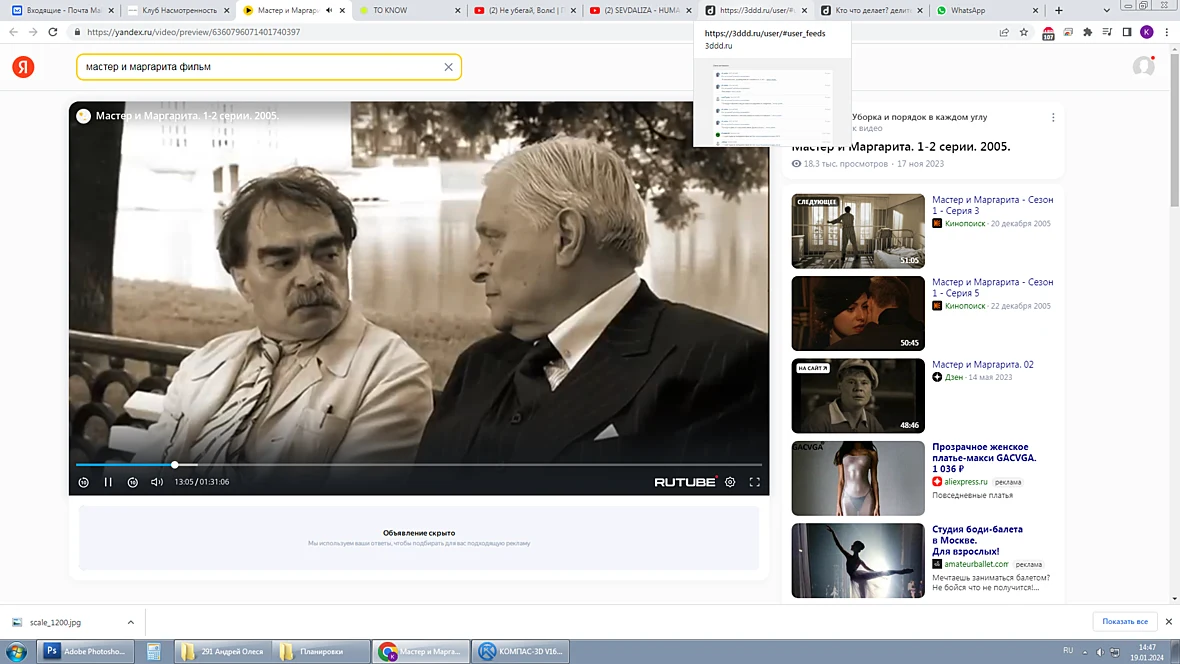
Task: Switch to Adobe Photoshop in the taskbar
Action: point(87,651)
